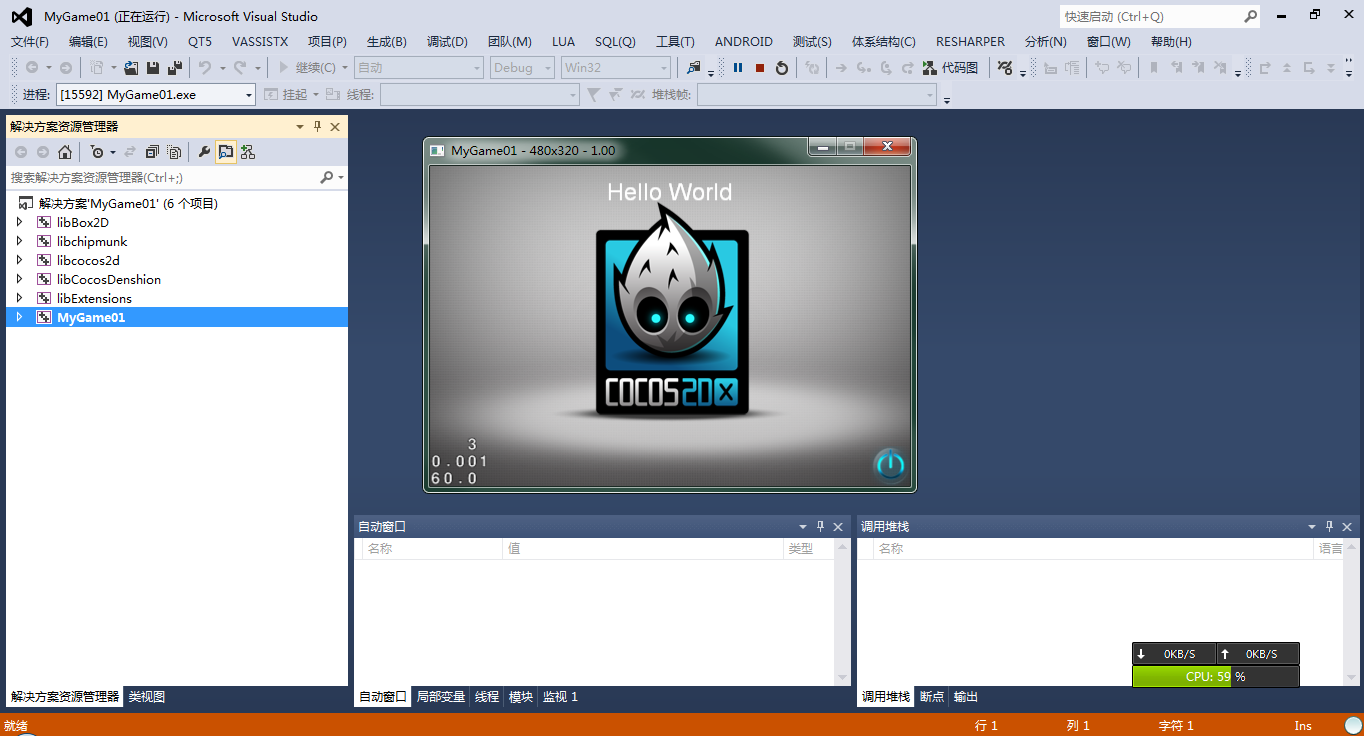Screen dimensions: 1364x736
Task: Open Properties via the wrench icon
Action: [x=204, y=152]
